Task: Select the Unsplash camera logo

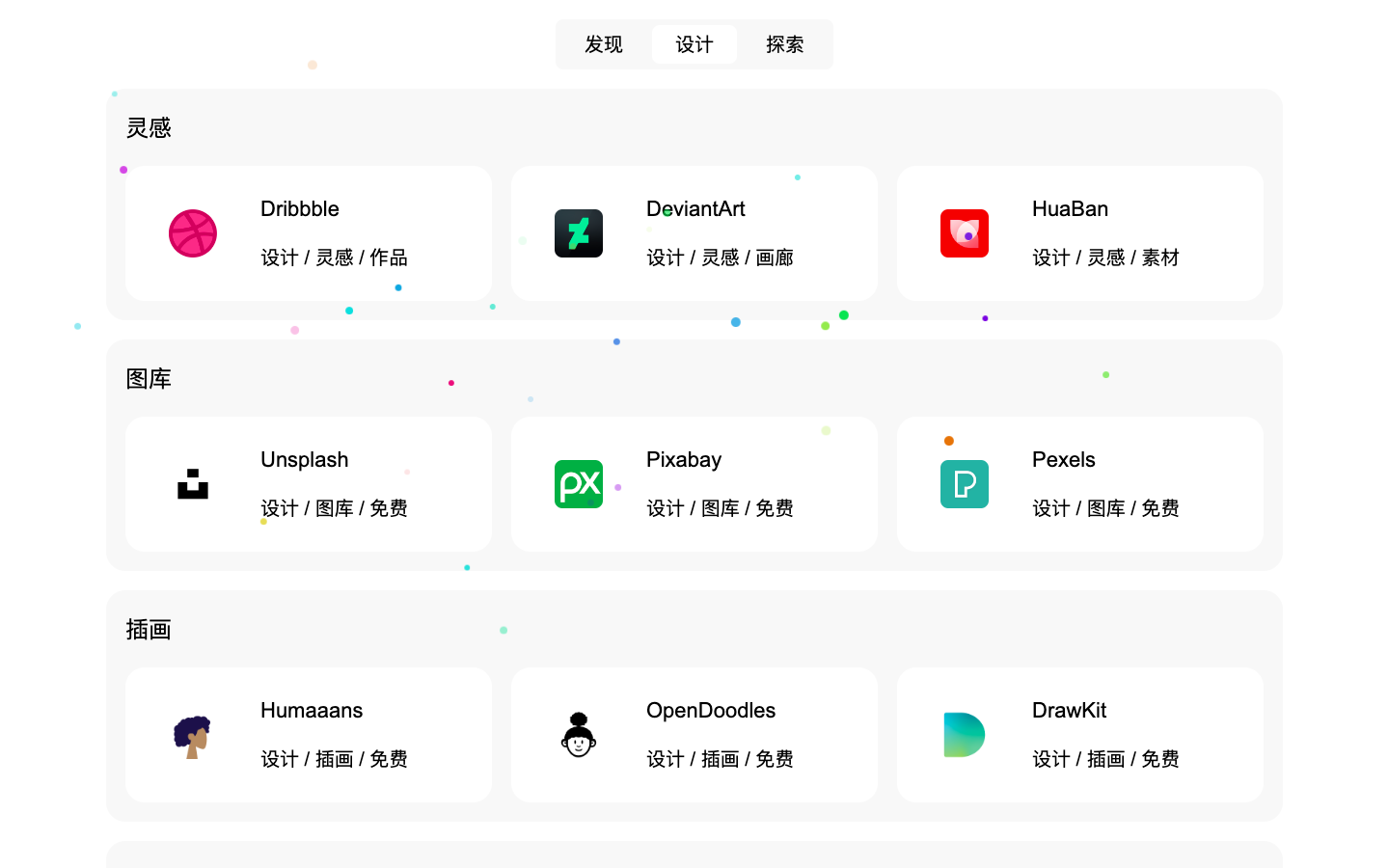Action: pyautogui.click(x=193, y=484)
